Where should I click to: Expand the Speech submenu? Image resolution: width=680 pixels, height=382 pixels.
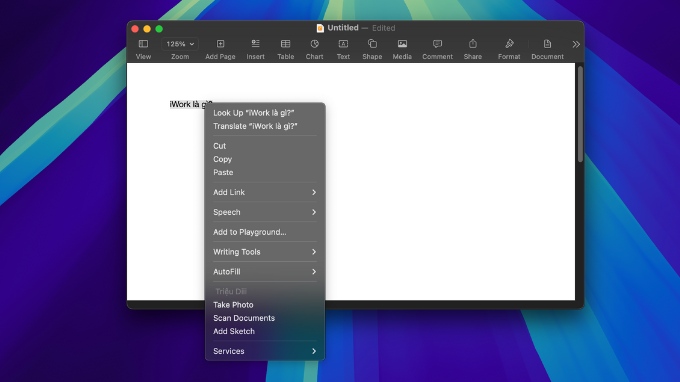point(265,212)
